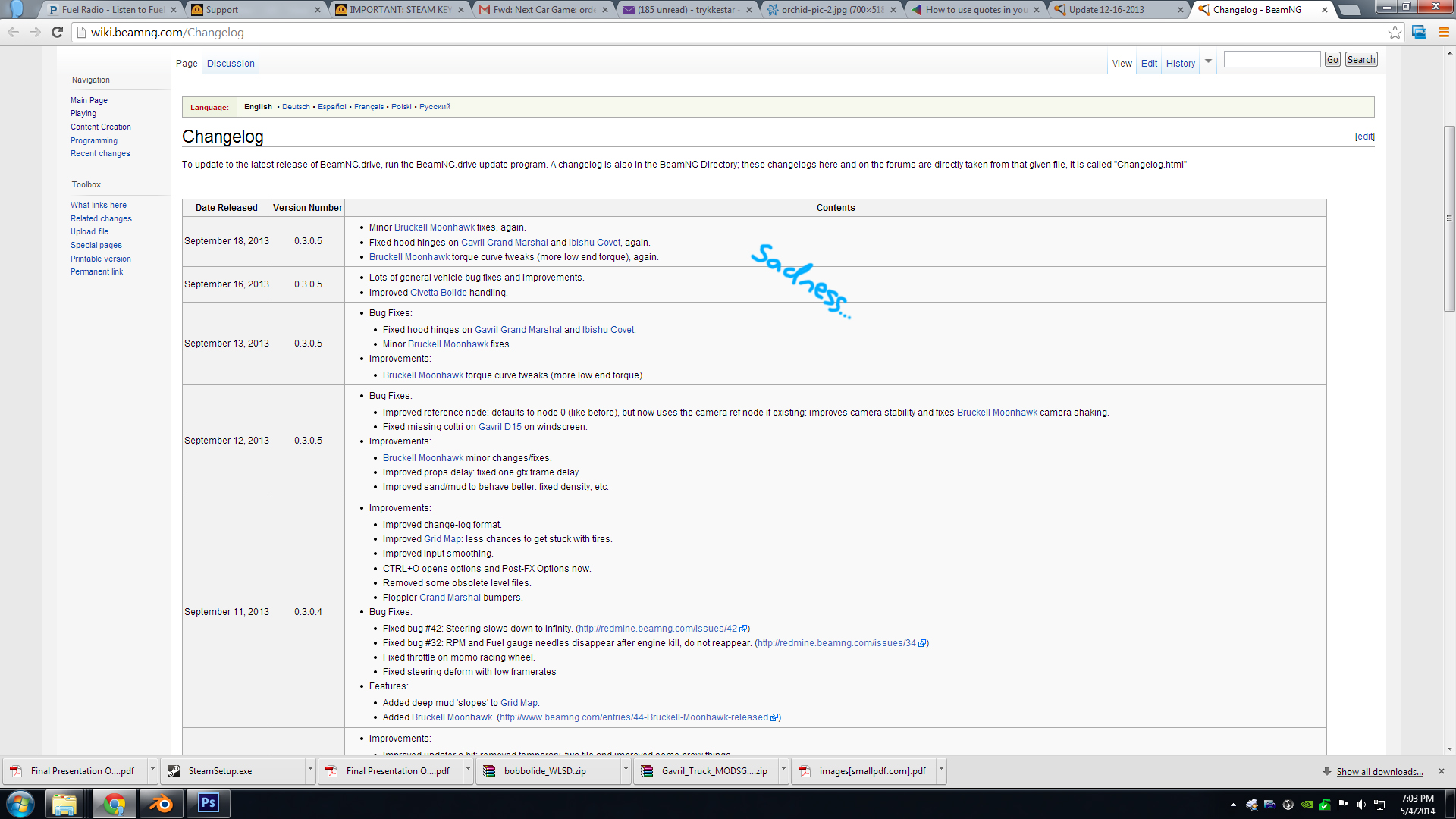Open Windows Explorer from taskbar

64,804
